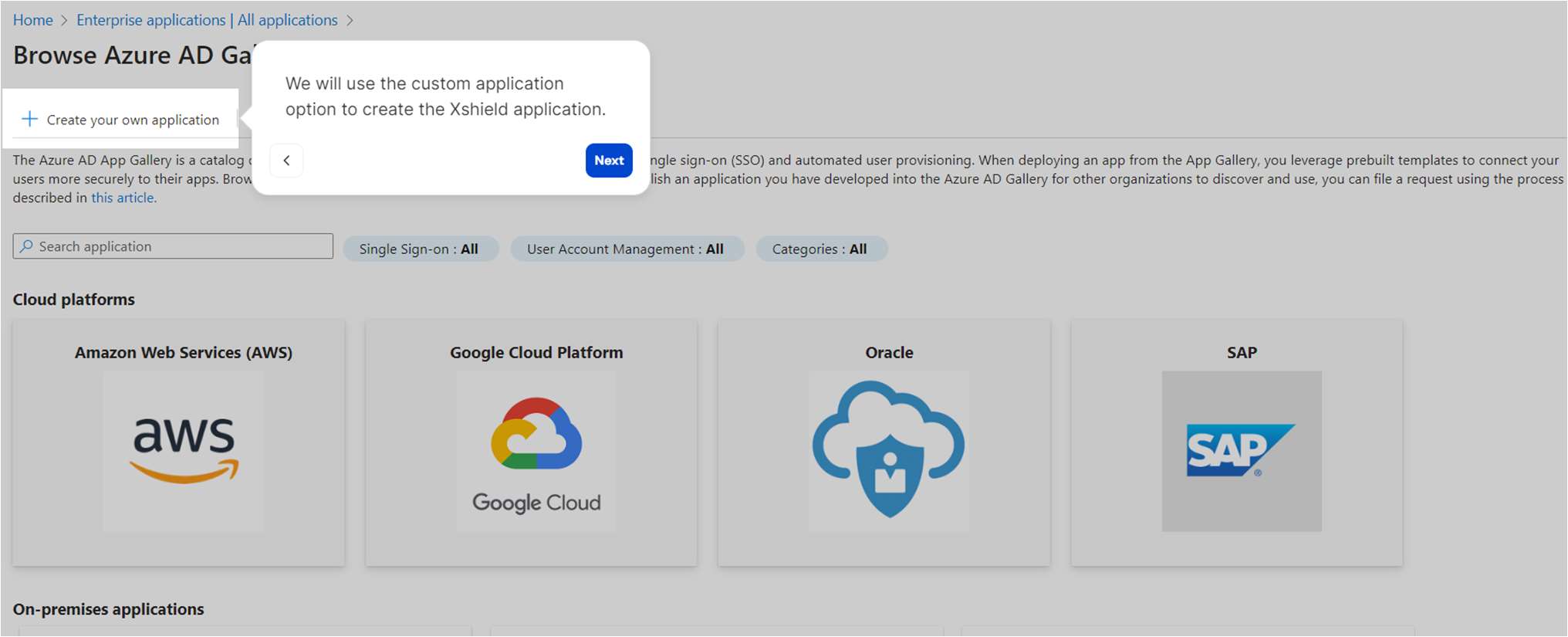
Task: Open Enterprise applications breadcrumb link
Action: 207,20
